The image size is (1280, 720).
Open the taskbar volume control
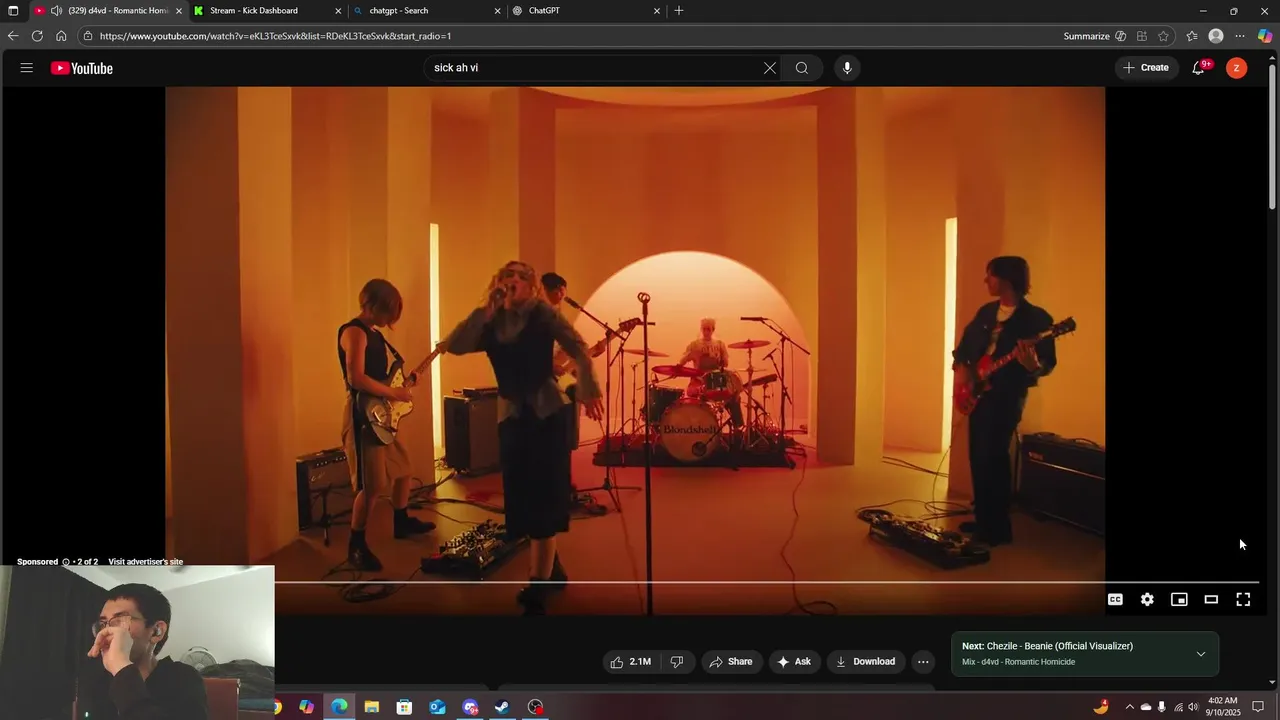pos(1193,707)
